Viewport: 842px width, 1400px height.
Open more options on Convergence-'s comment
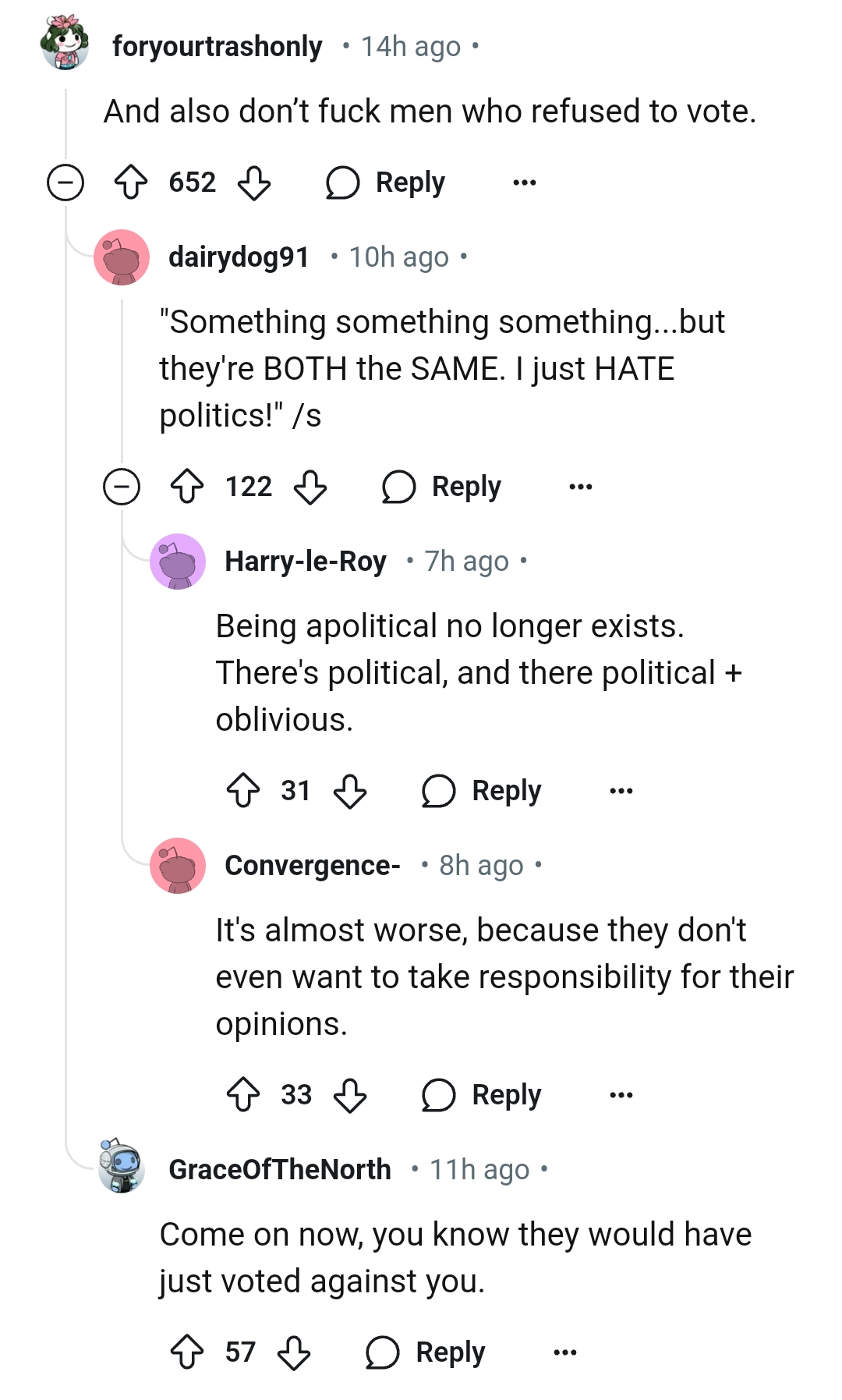pos(621,1095)
